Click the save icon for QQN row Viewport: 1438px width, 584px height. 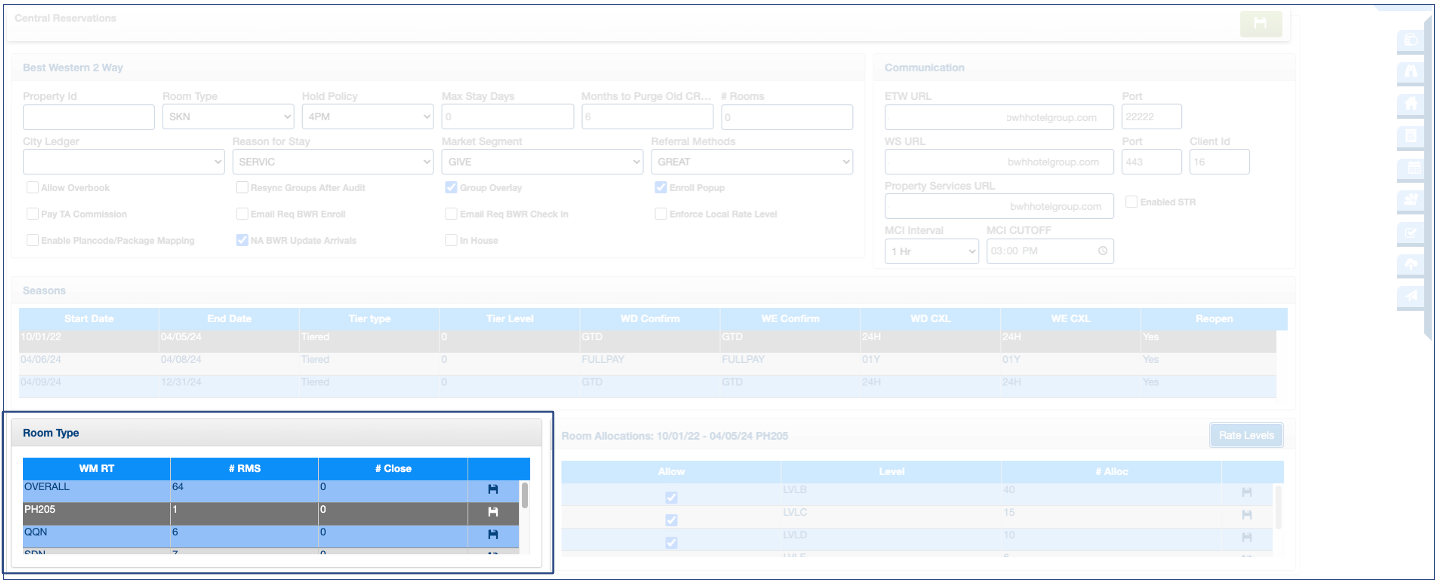pos(493,535)
